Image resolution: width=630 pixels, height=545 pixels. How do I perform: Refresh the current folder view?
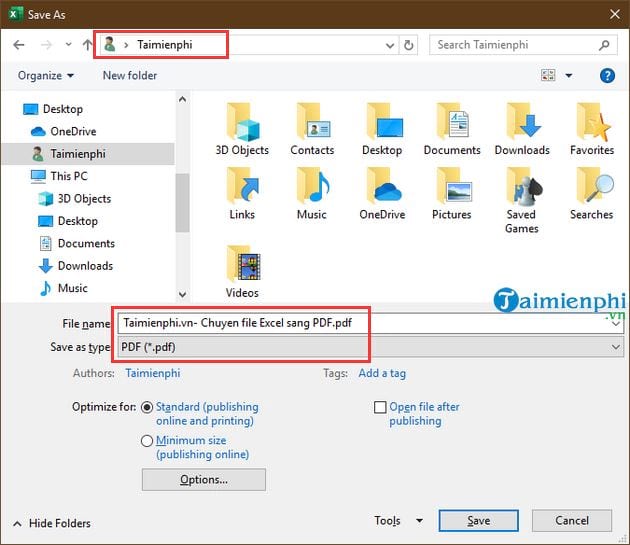coord(409,45)
